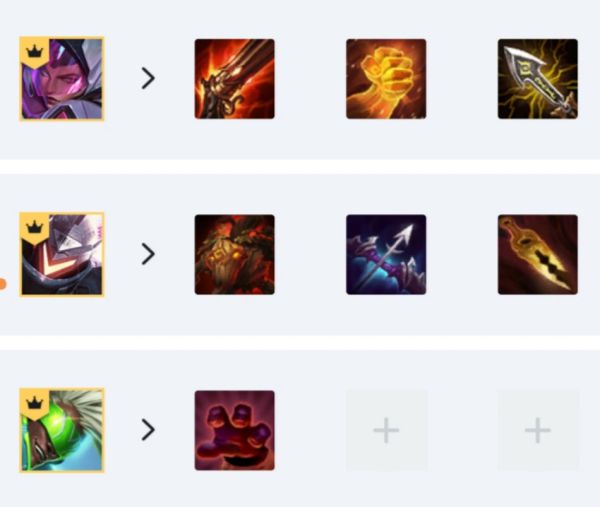The image size is (600, 507).
Task: Toggle crown badge on purple hooded champion
Action: (34, 52)
